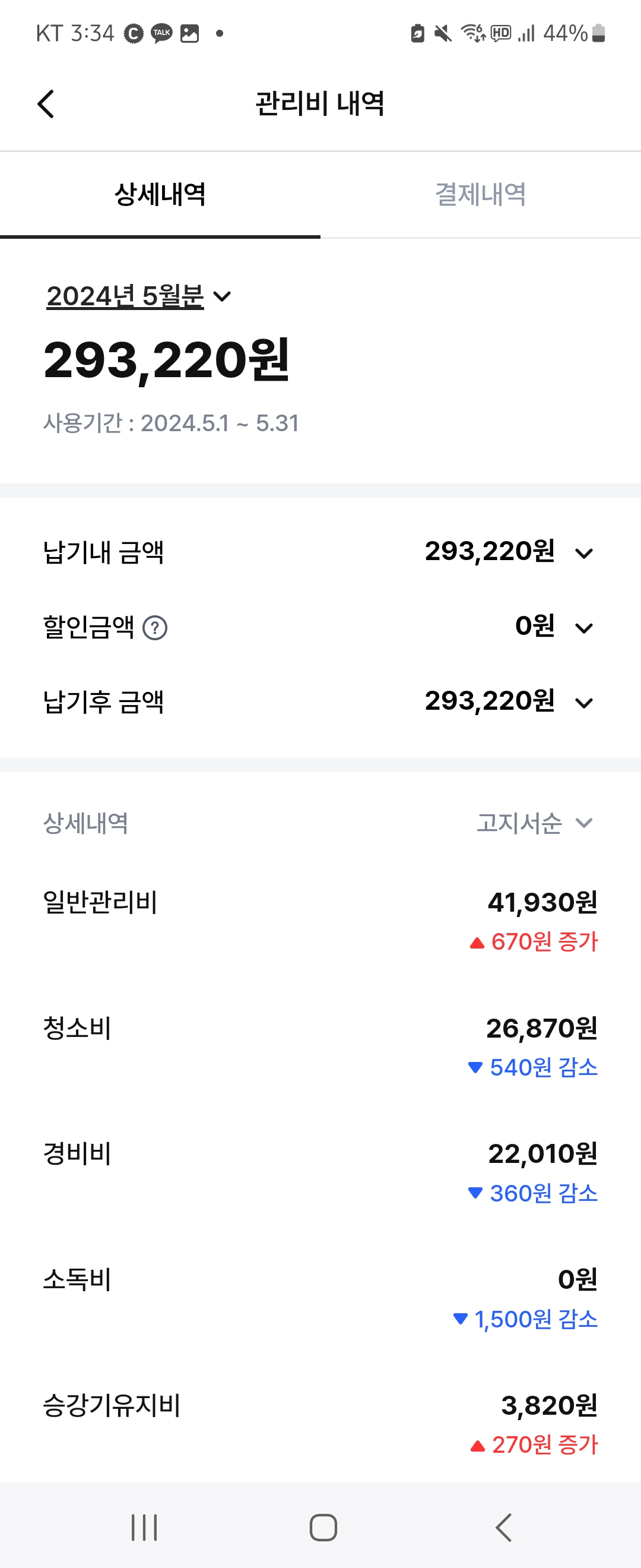Expand the 납기후 금액 row
641x1568 pixels.
pyautogui.click(x=584, y=703)
